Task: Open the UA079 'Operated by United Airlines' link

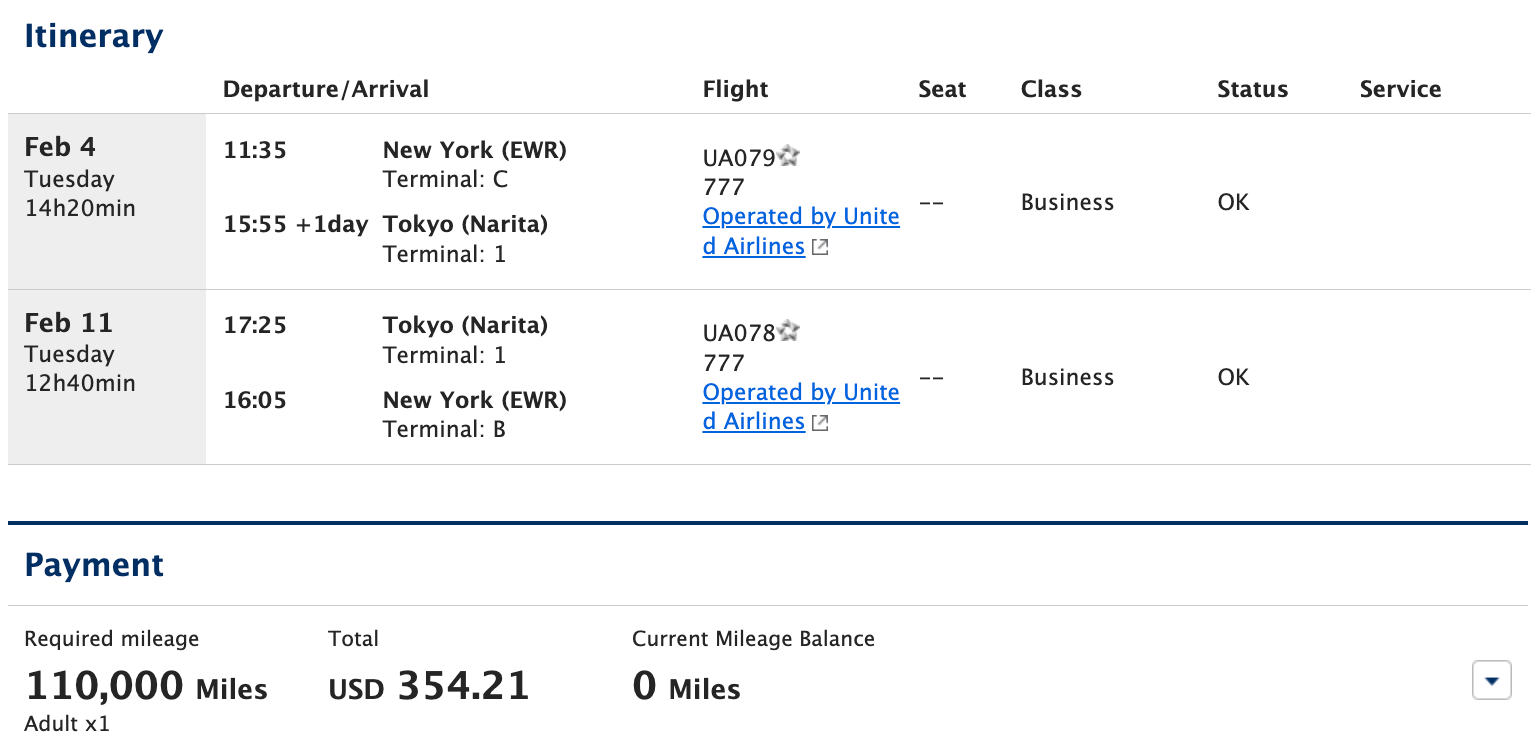Action: (800, 218)
